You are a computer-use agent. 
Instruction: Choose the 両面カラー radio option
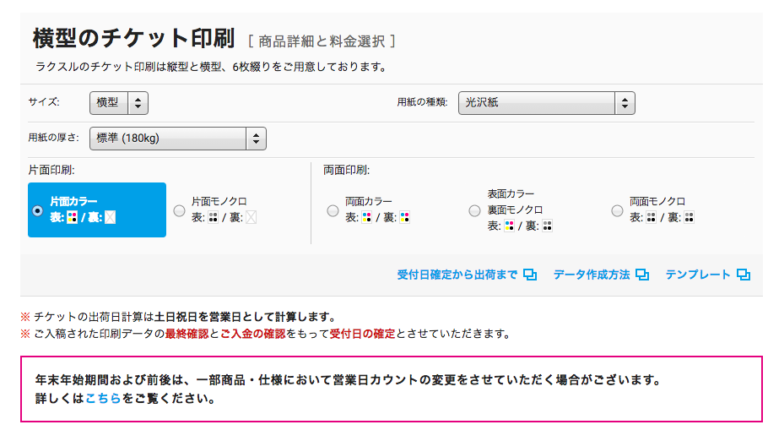click(332, 210)
